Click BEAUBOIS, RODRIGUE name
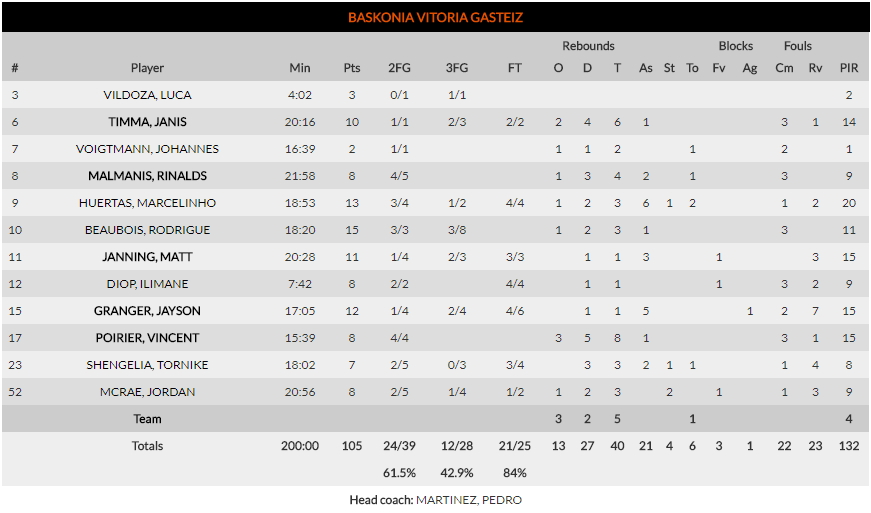 [147, 230]
